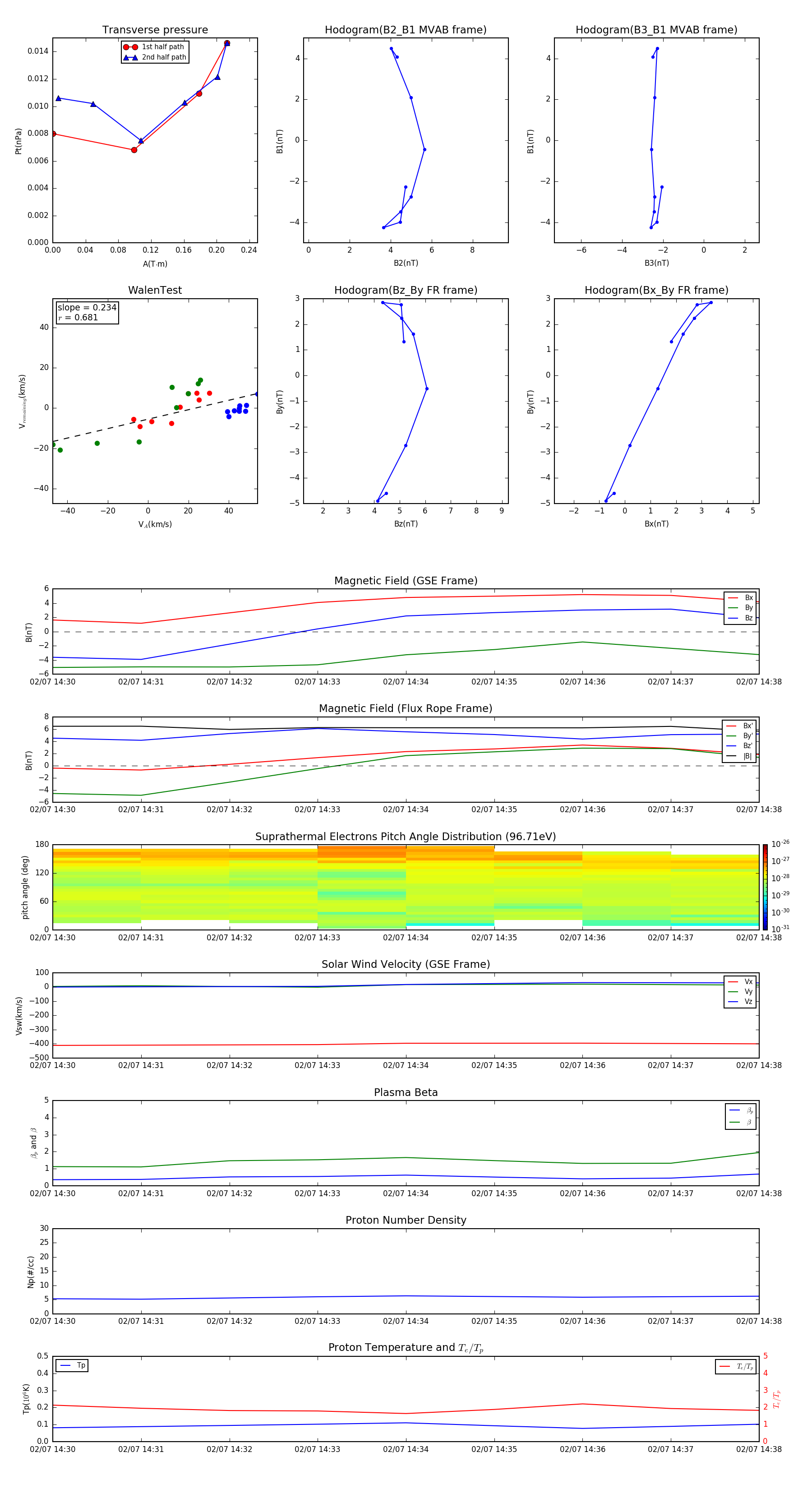This screenshot has height=1489, width=812.
Task: Click the 'Magnetic Field (Flux Rope Frame)' title
Action: [x=406, y=709]
